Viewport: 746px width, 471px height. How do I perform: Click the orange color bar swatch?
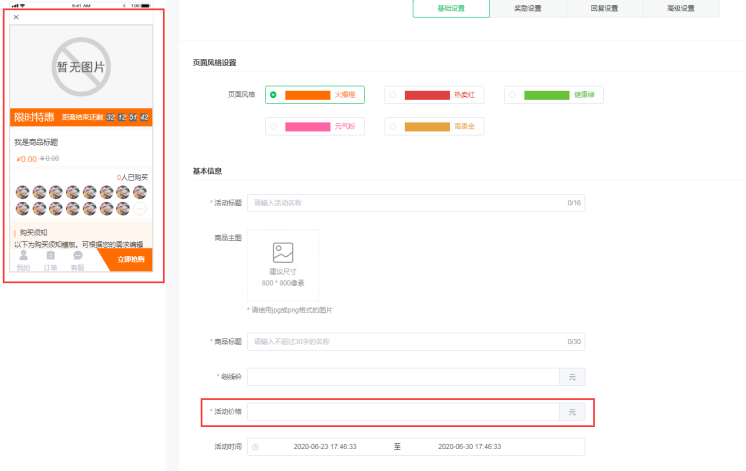point(307,95)
